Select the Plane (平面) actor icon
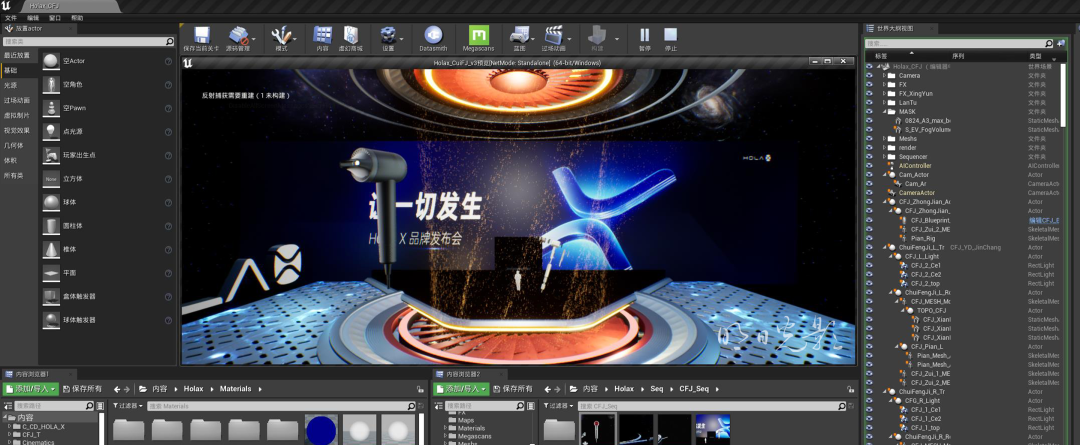 tap(51, 273)
